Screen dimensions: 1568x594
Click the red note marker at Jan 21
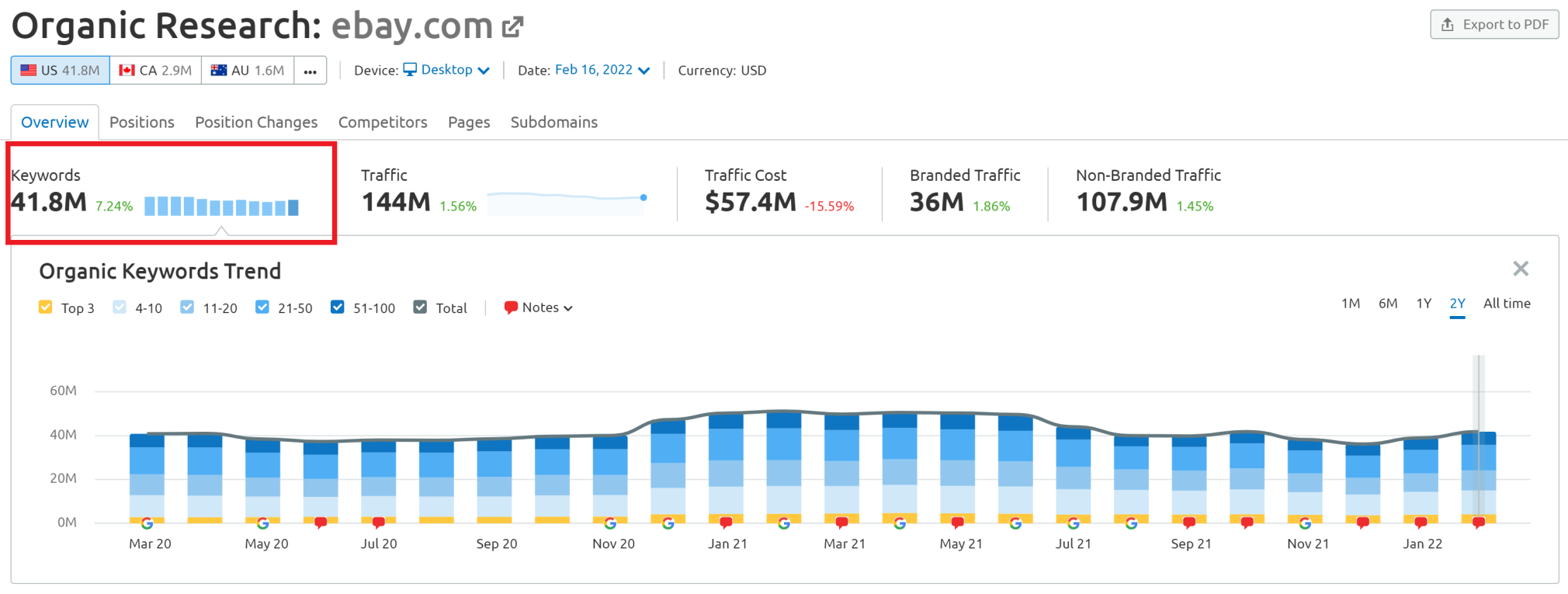pos(726,523)
